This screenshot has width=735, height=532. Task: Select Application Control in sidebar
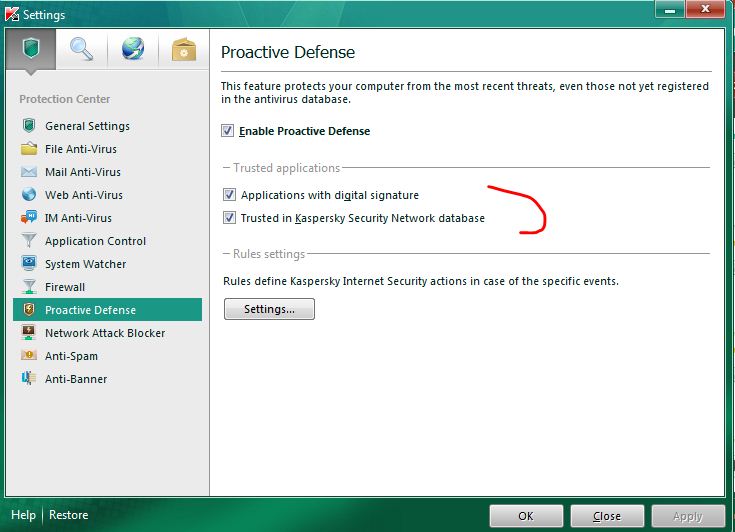[x=107, y=240]
